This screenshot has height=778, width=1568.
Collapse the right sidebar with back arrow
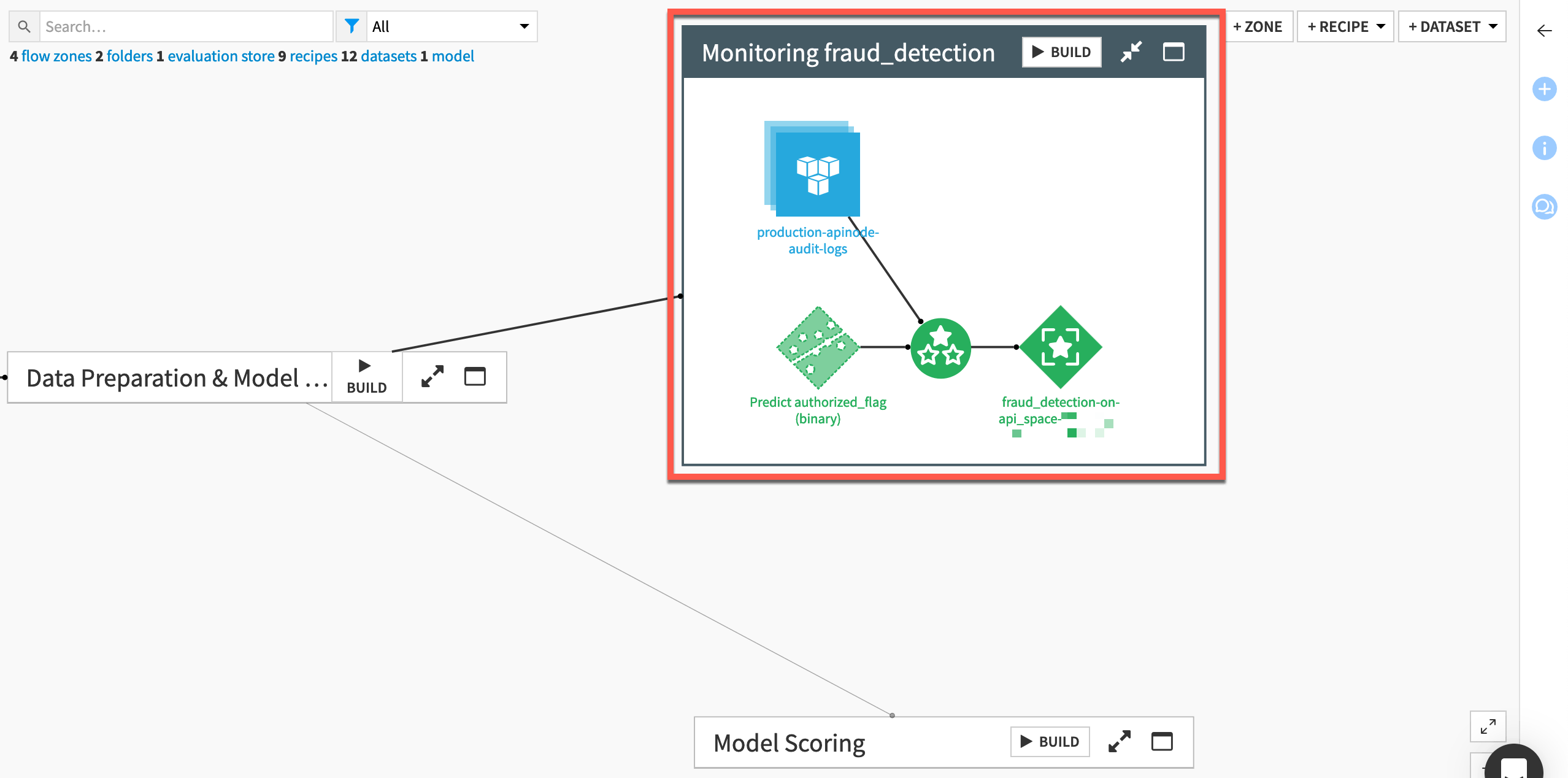pos(1544,31)
